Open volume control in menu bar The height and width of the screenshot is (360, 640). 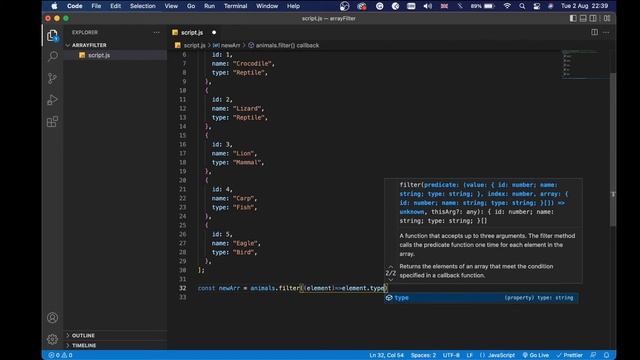pos(427,6)
